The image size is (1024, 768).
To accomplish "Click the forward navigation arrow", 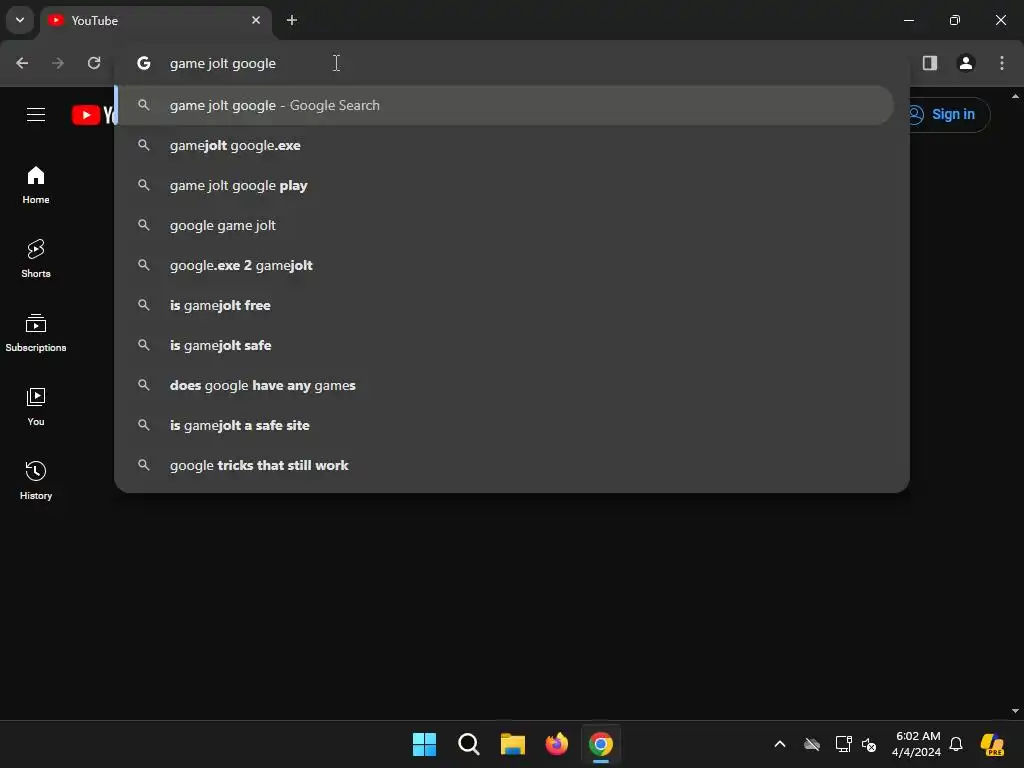I will (x=58, y=63).
